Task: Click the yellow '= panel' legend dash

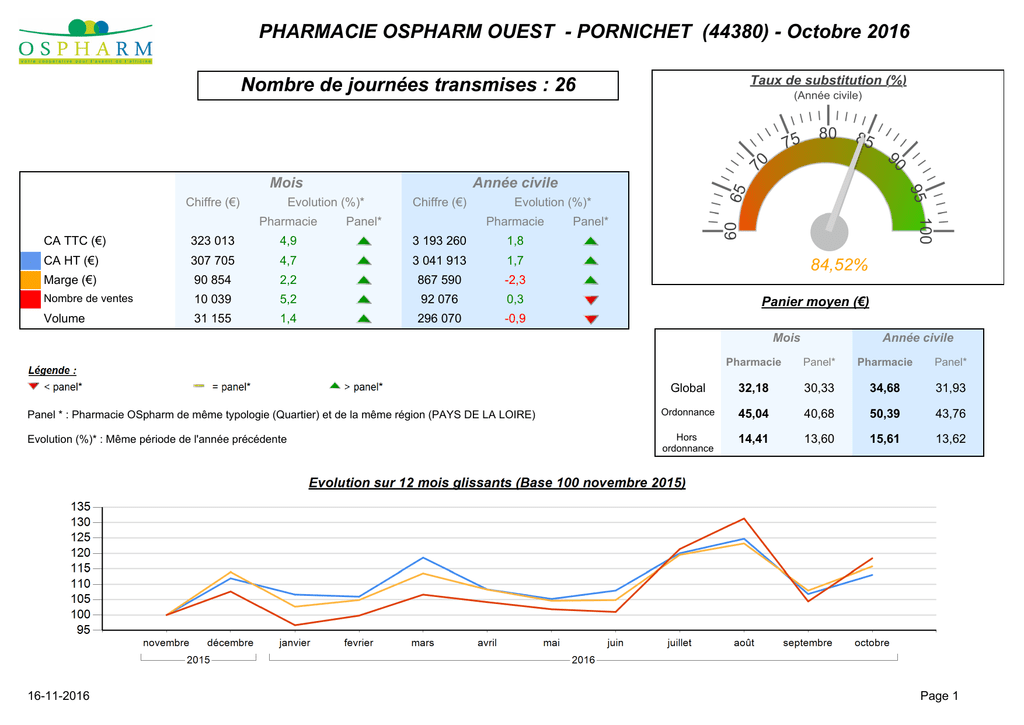Action: pyautogui.click(x=199, y=387)
